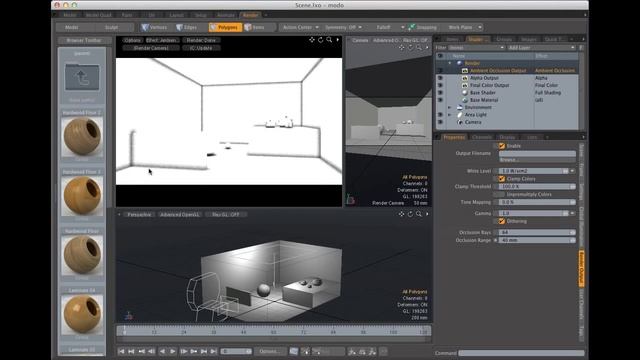Uncheck the Clamp Colors checkbox

tap(502, 179)
